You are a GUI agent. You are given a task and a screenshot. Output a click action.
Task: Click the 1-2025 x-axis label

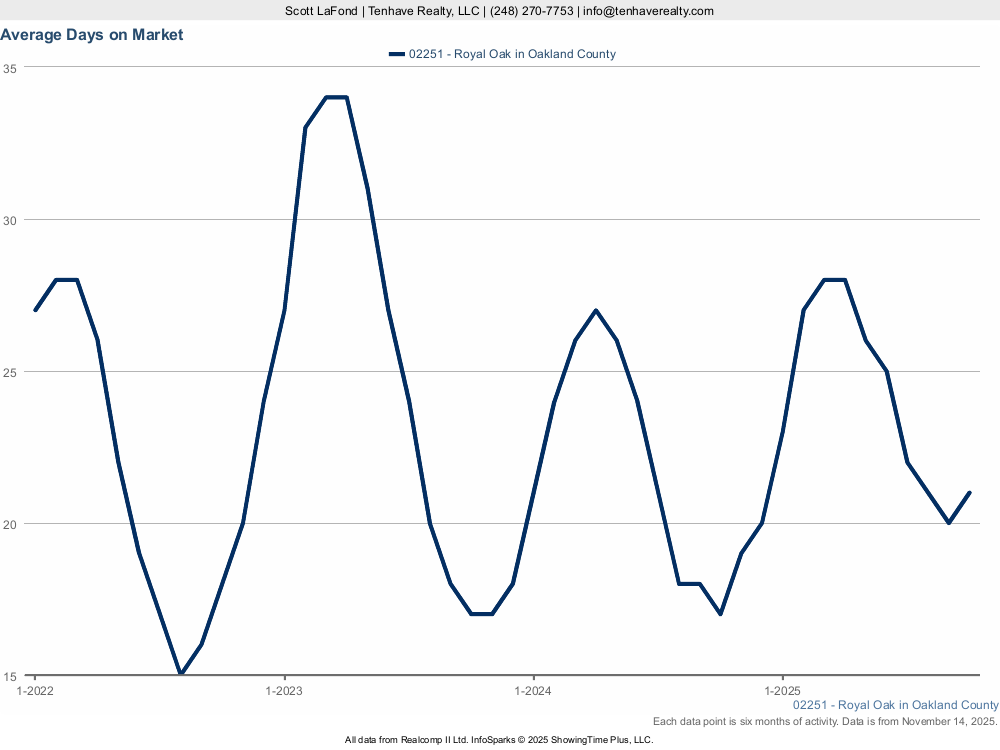782,691
